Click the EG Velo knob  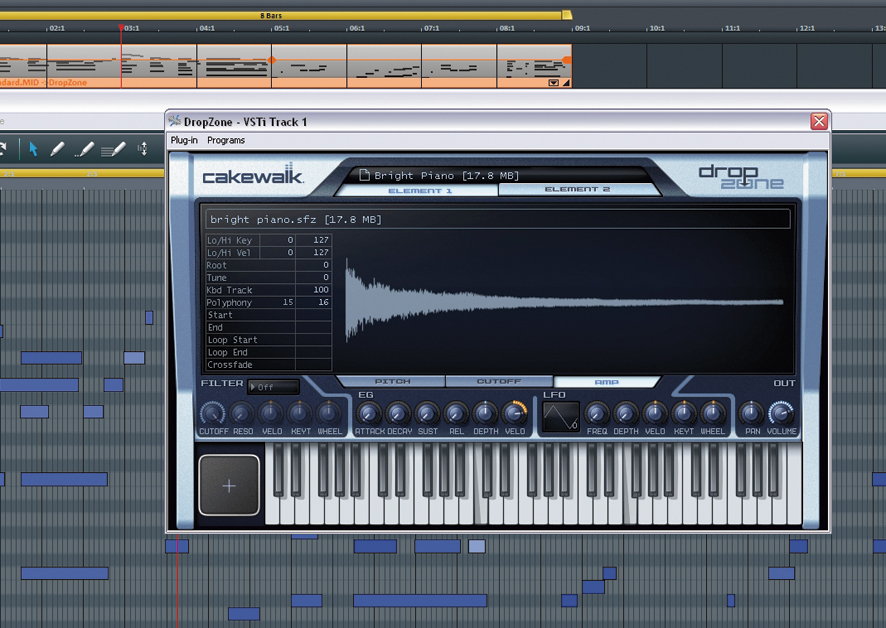(514, 413)
